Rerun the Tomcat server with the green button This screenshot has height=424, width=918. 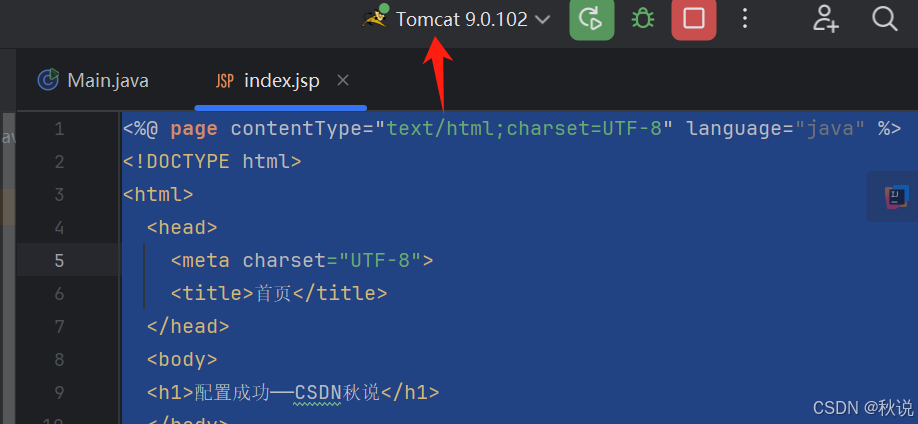pyautogui.click(x=591, y=19)
